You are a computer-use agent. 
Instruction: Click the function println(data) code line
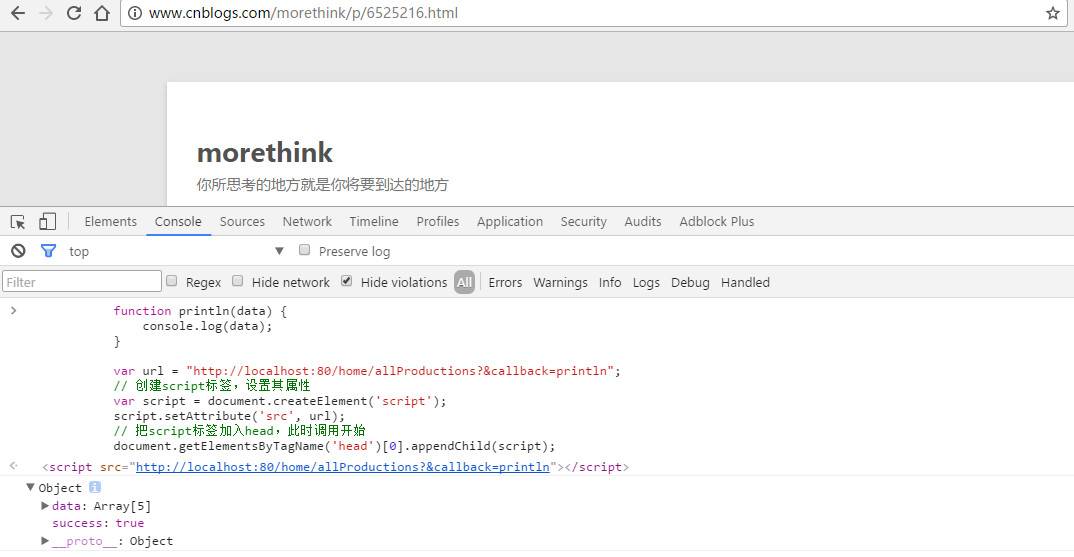[x=200, y=310]
